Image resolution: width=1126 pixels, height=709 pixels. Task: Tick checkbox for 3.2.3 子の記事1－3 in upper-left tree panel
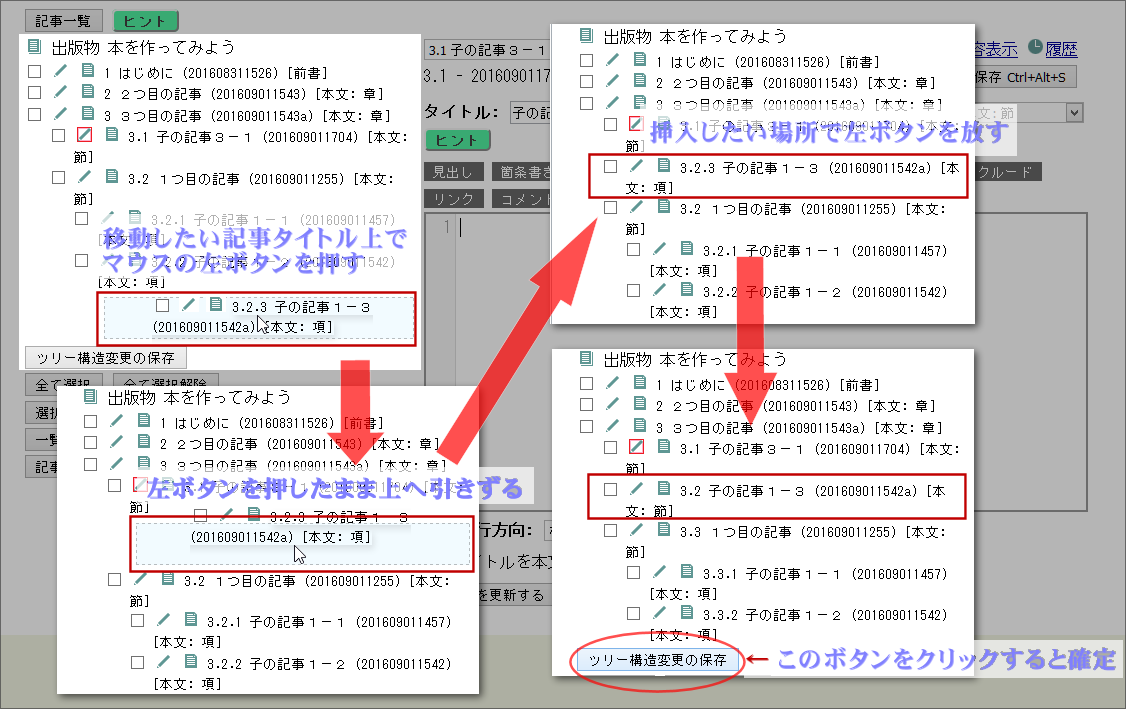(163, 305)
